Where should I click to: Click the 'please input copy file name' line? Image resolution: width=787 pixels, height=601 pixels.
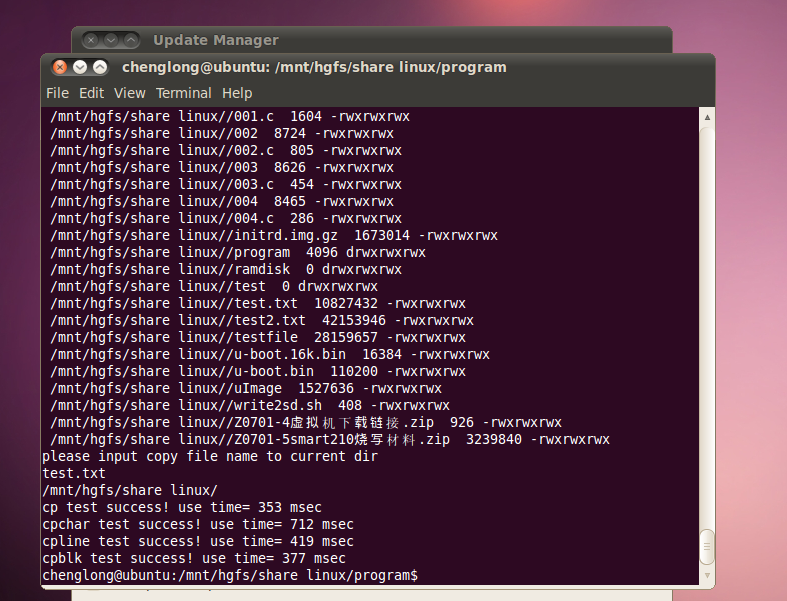pos(210,456)
